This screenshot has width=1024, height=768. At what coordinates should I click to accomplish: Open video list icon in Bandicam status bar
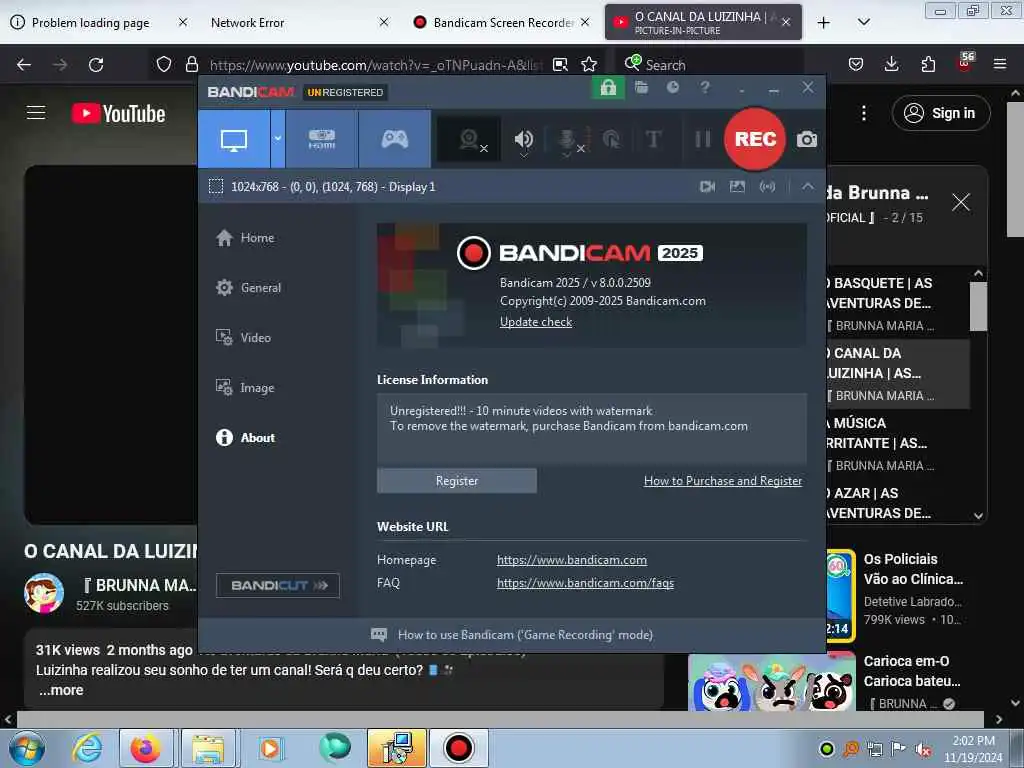pos(707,187)
